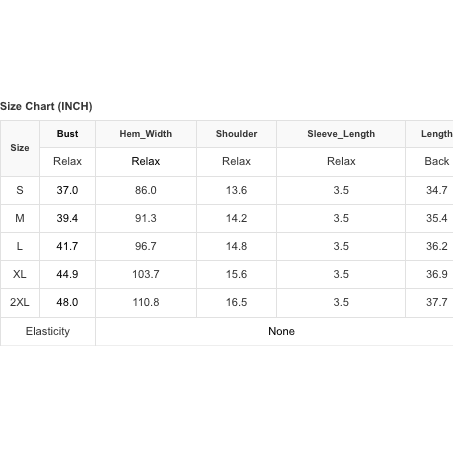The height and width of the screenshot is (453, 453).
Task: Select shoulder value 16.5
Action: point(236,302)
